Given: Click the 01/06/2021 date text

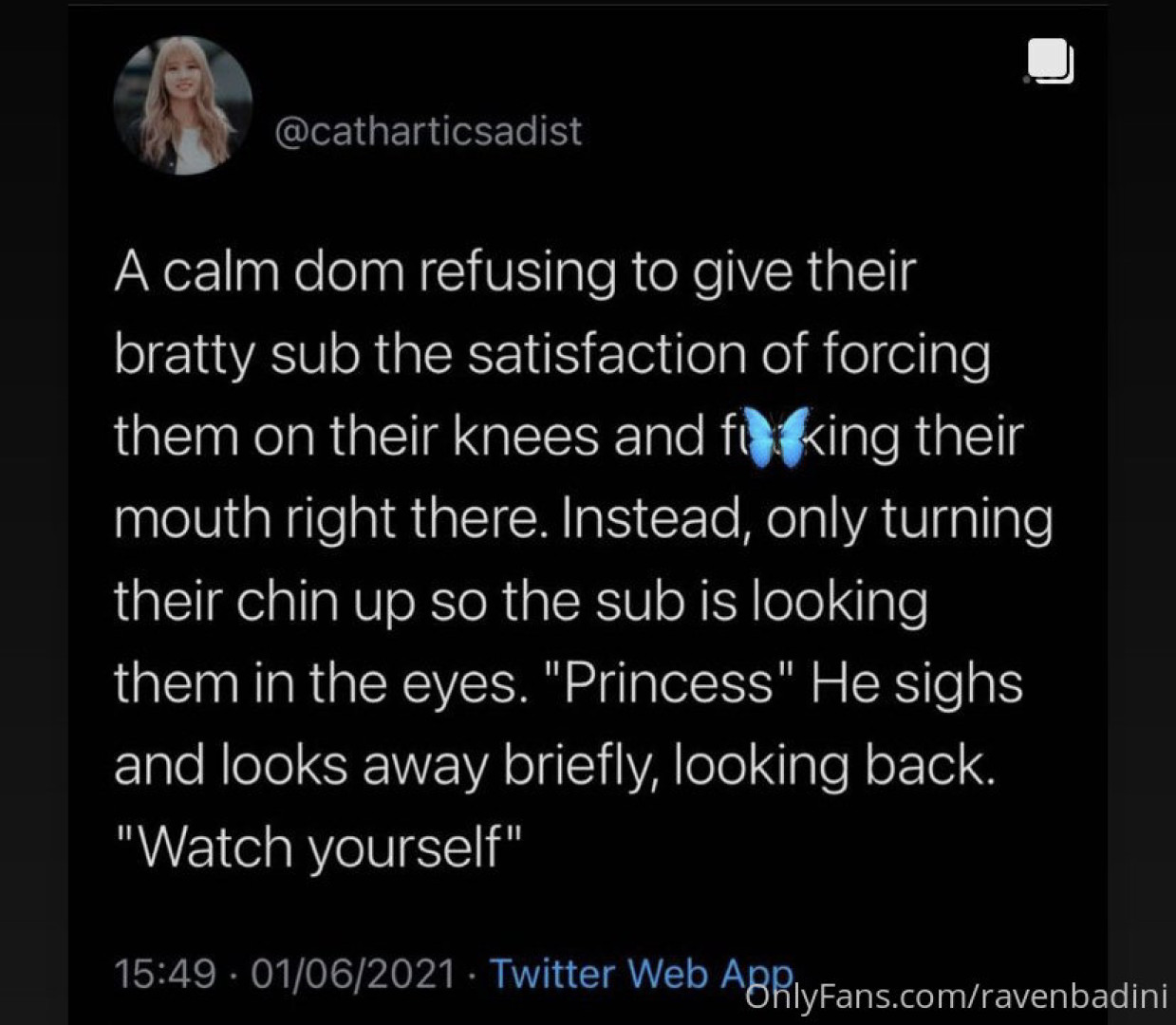Looking at the screenshot, I should [354, 974].
